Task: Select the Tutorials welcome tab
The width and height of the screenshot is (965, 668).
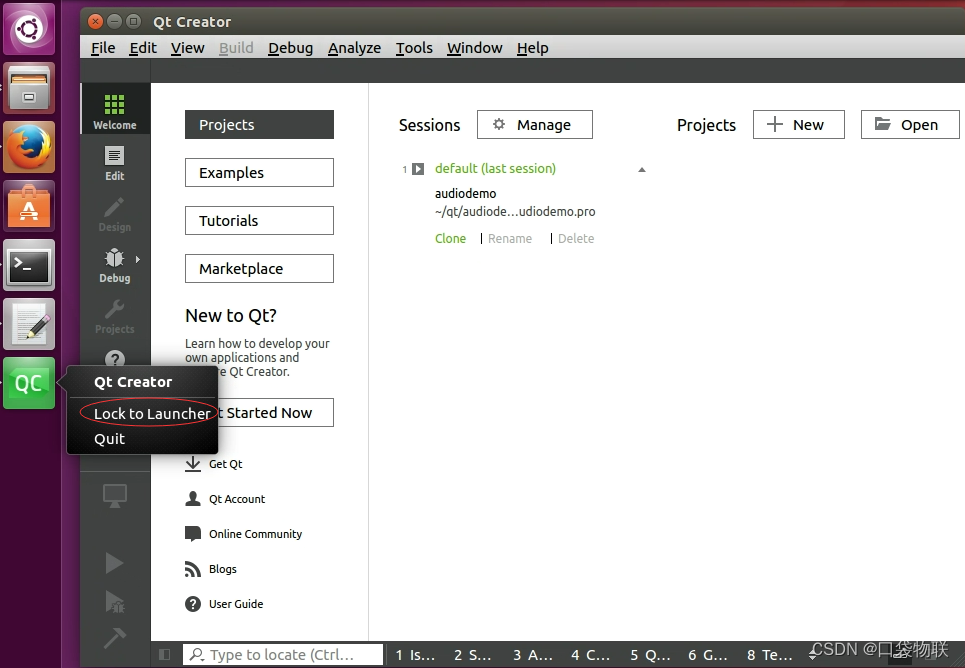Action: coord(259,220)
